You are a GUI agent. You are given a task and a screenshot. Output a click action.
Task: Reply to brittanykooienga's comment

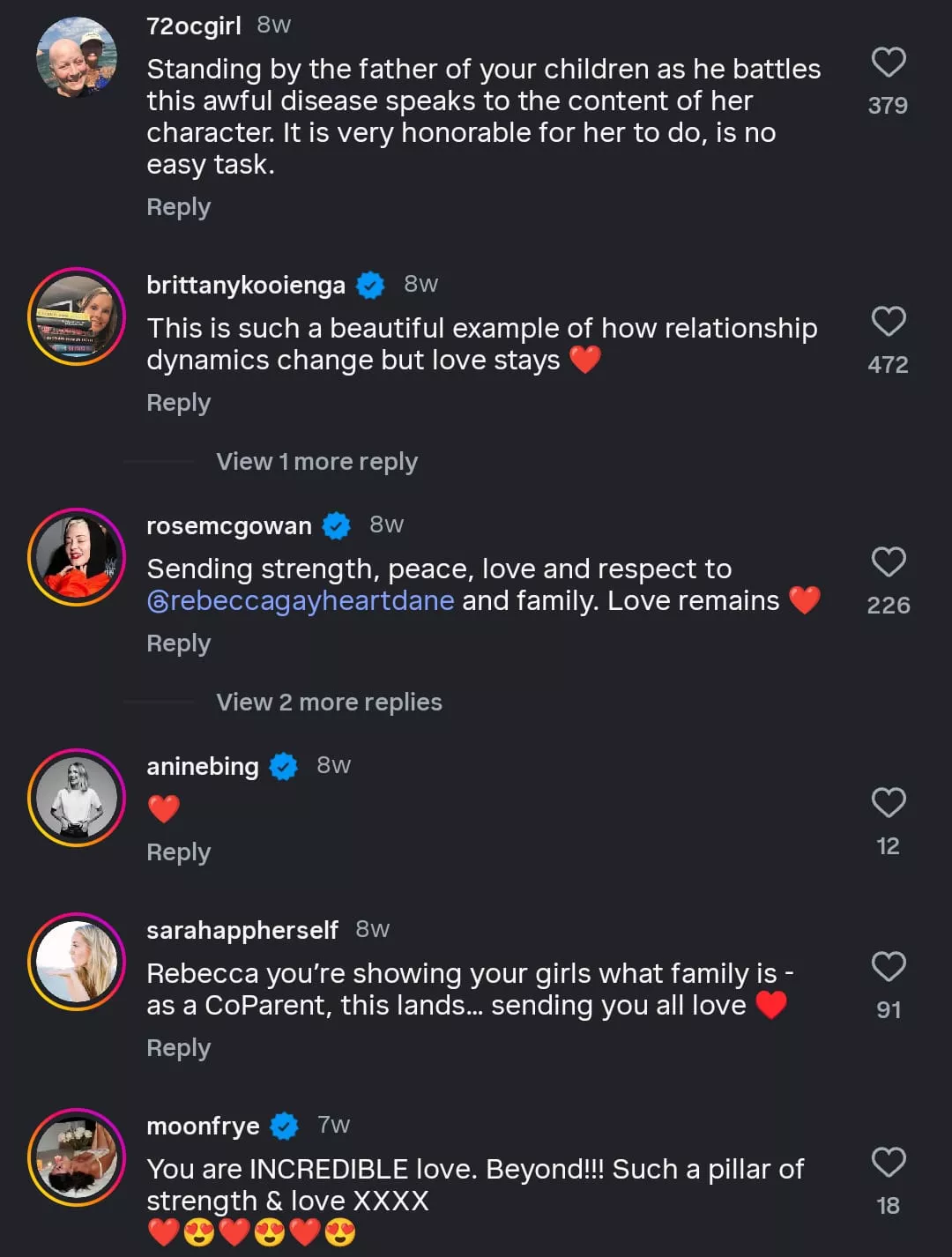[178, 403]
